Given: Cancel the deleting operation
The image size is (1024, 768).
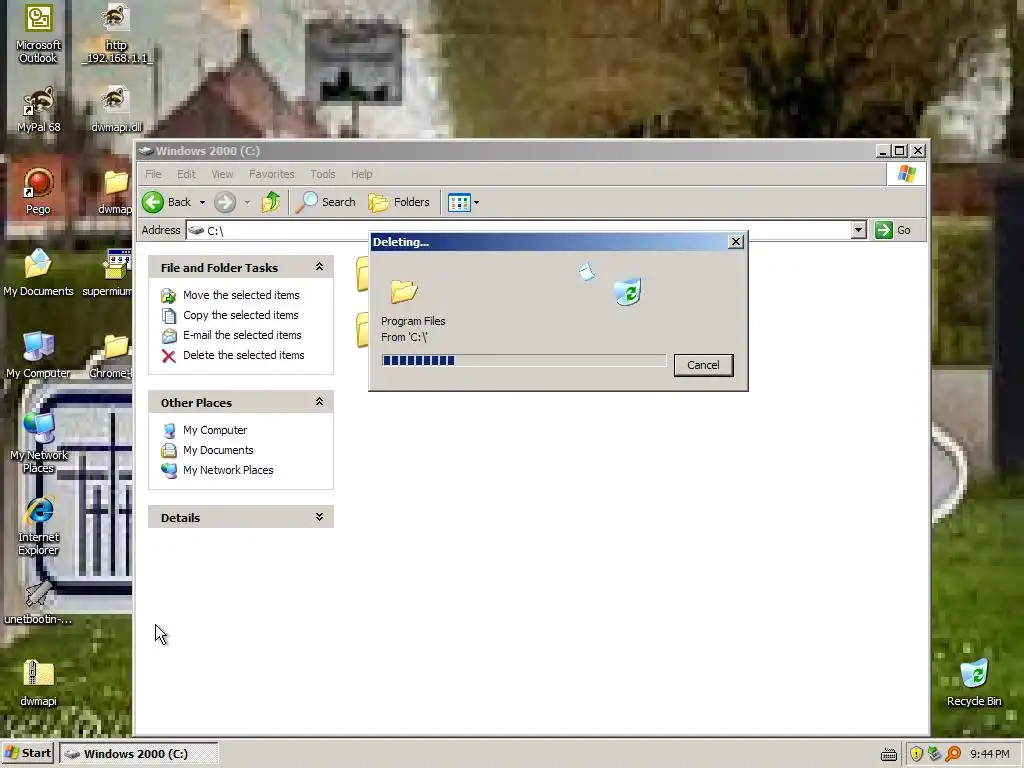Looking at the screenshot, I should click(703, 365).
